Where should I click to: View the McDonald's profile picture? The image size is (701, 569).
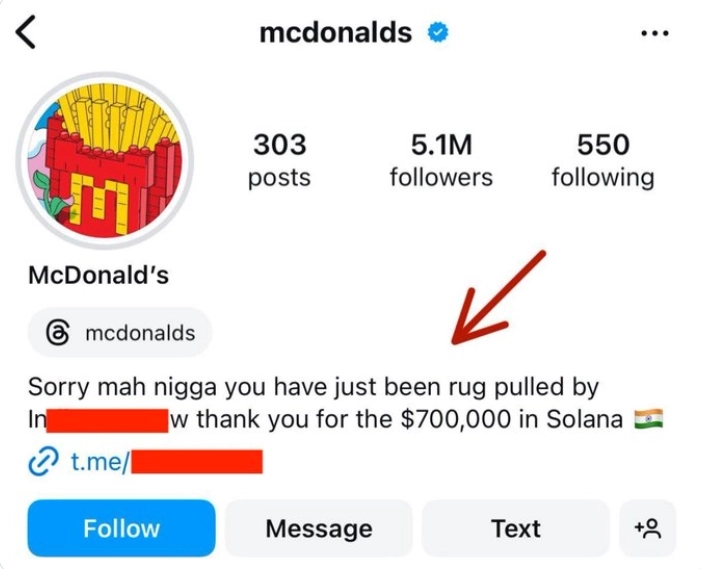pos(104,158)
